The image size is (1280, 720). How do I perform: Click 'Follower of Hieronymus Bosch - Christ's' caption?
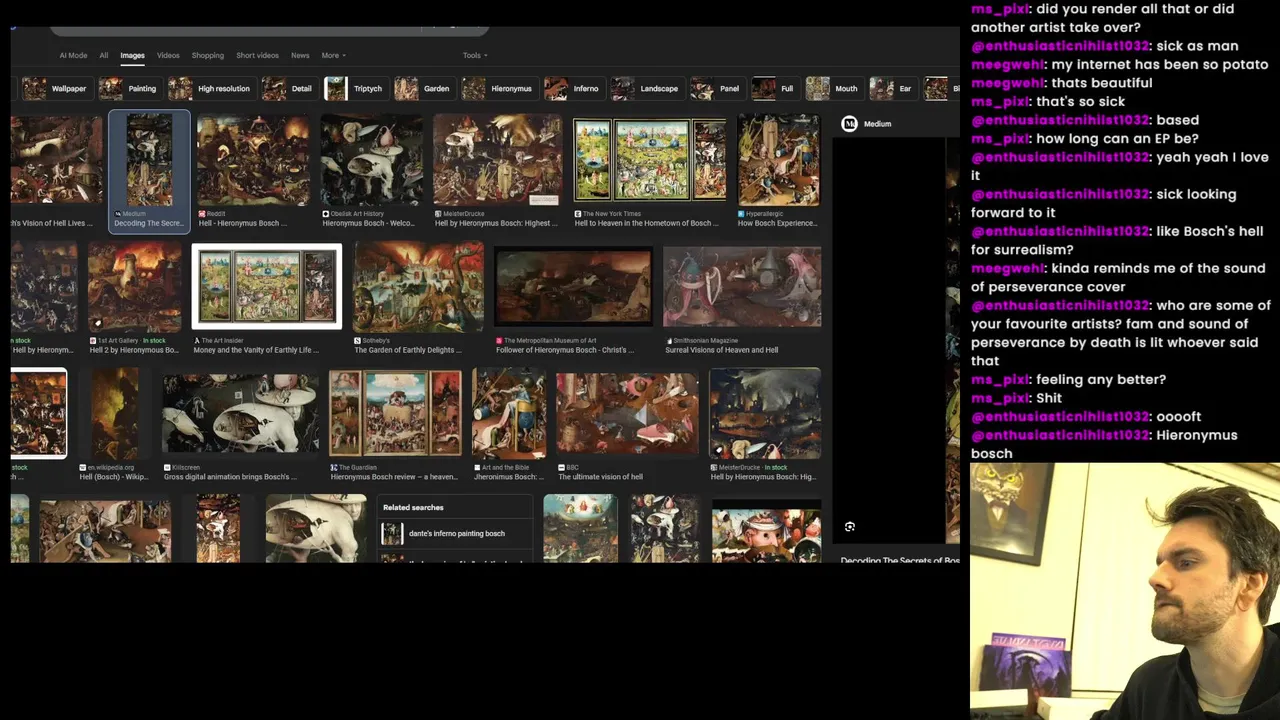(x=565, y=350)
